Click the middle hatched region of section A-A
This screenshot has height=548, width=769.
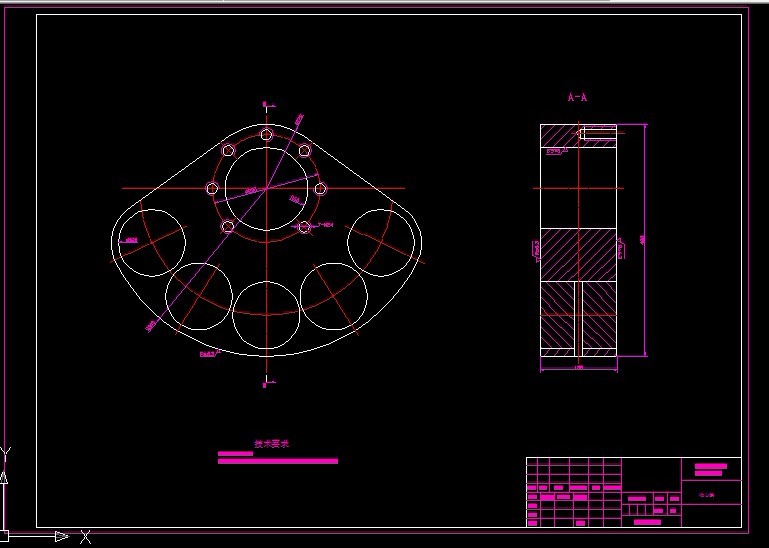coord(578,255)
